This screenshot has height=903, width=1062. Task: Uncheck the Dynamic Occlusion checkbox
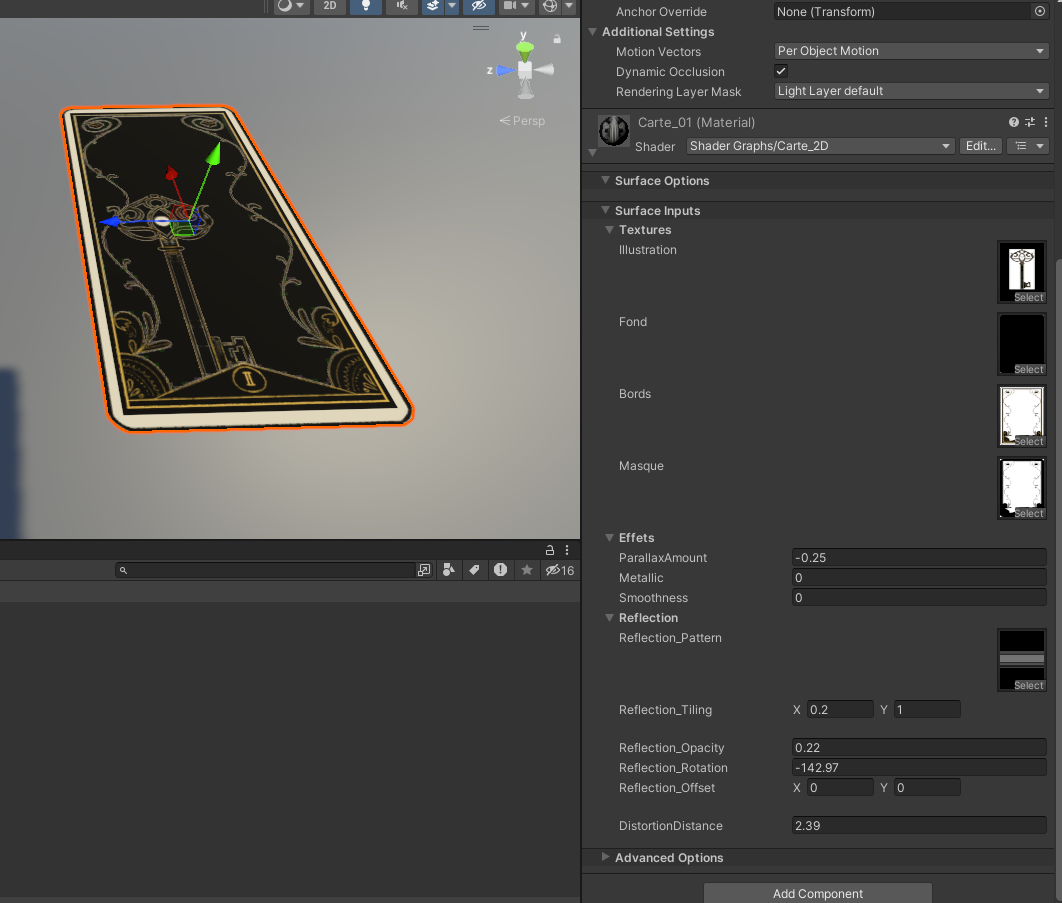click(x=781, y=71)
